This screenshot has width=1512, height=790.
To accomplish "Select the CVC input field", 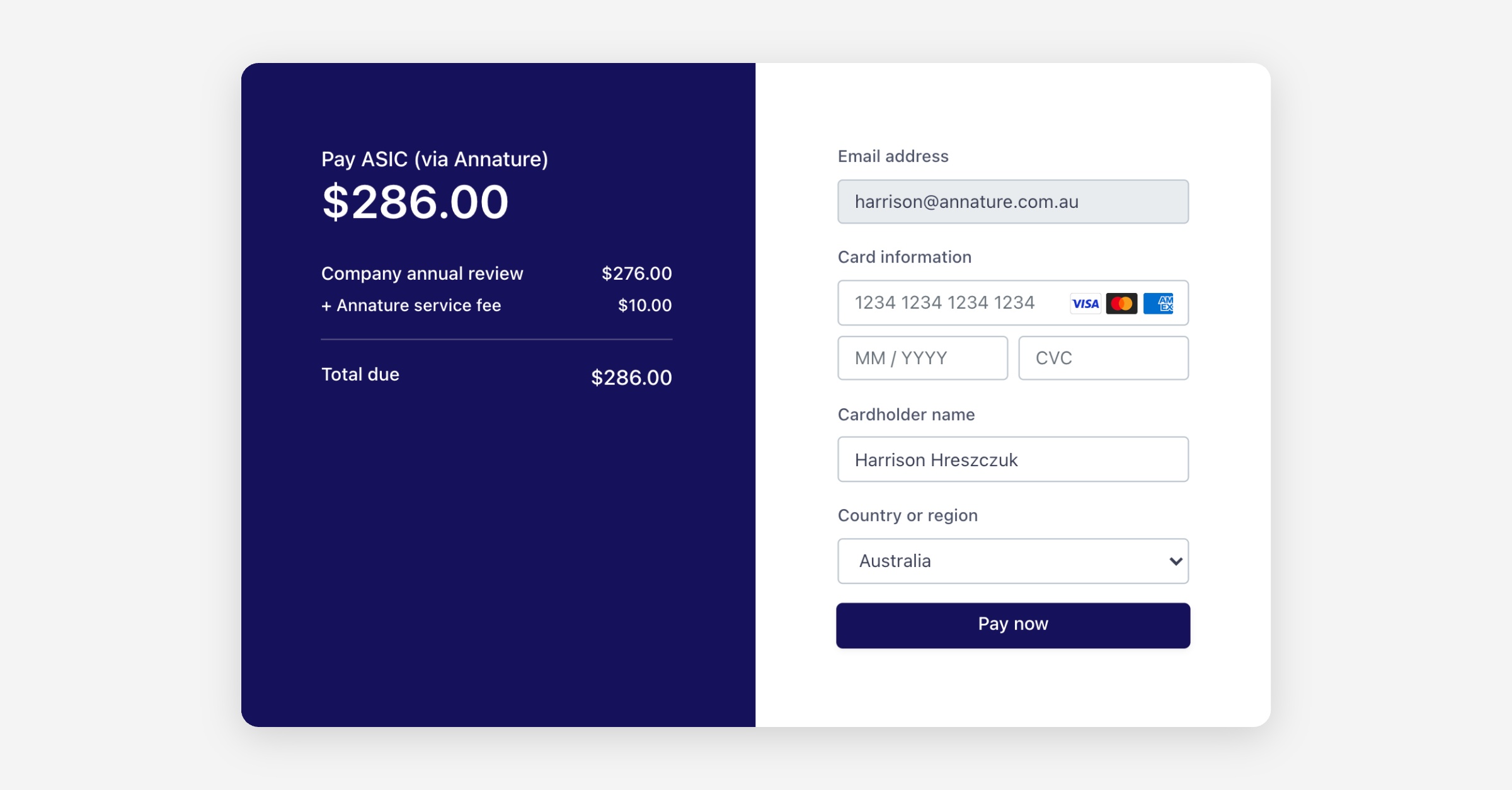I will (1103, 358).
